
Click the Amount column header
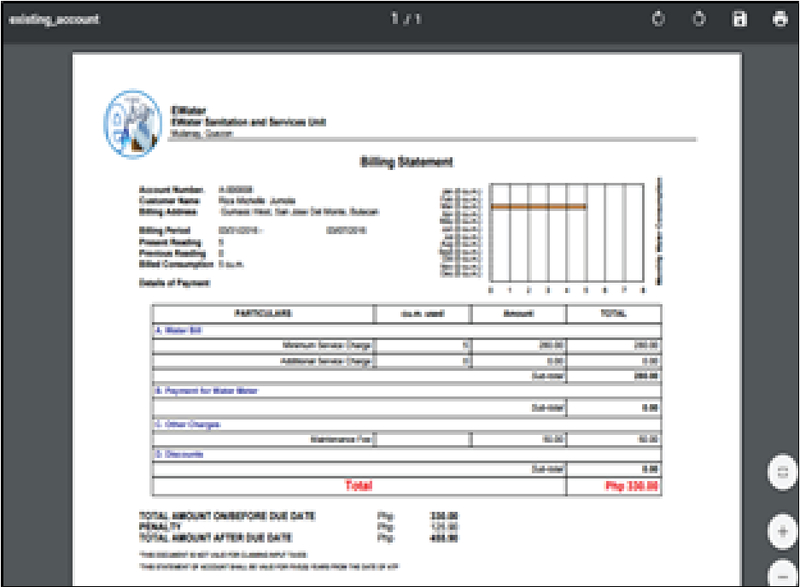point(517,313)
